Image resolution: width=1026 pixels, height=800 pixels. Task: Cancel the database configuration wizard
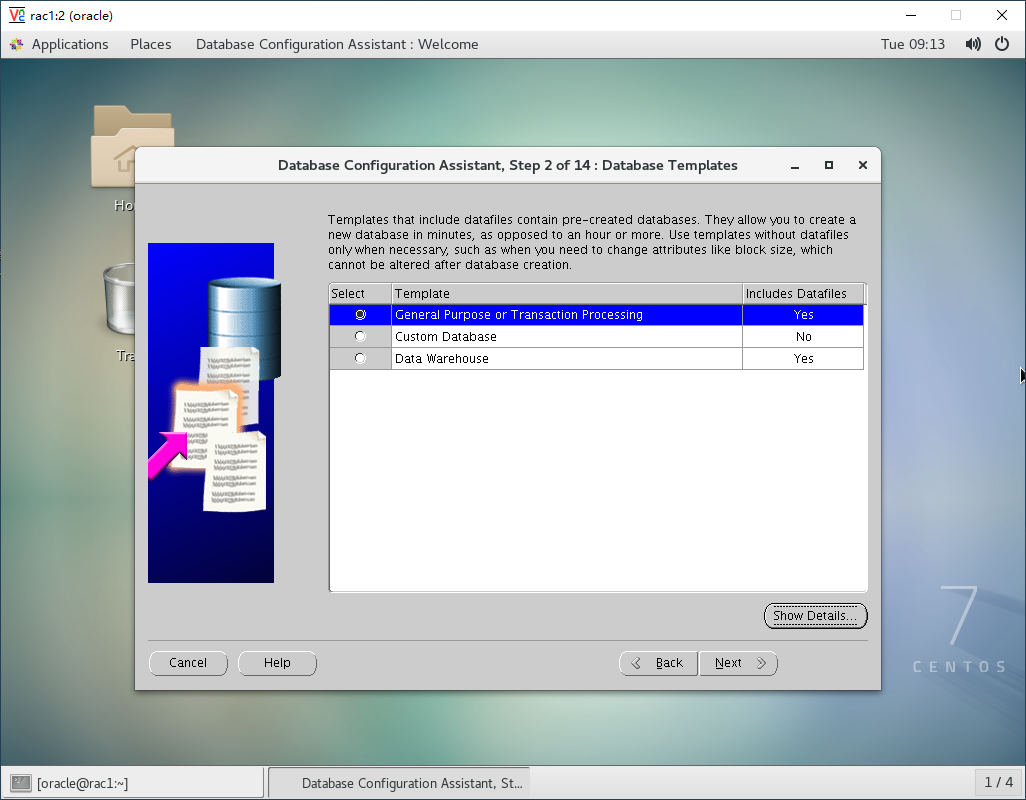tap(188, 663)
